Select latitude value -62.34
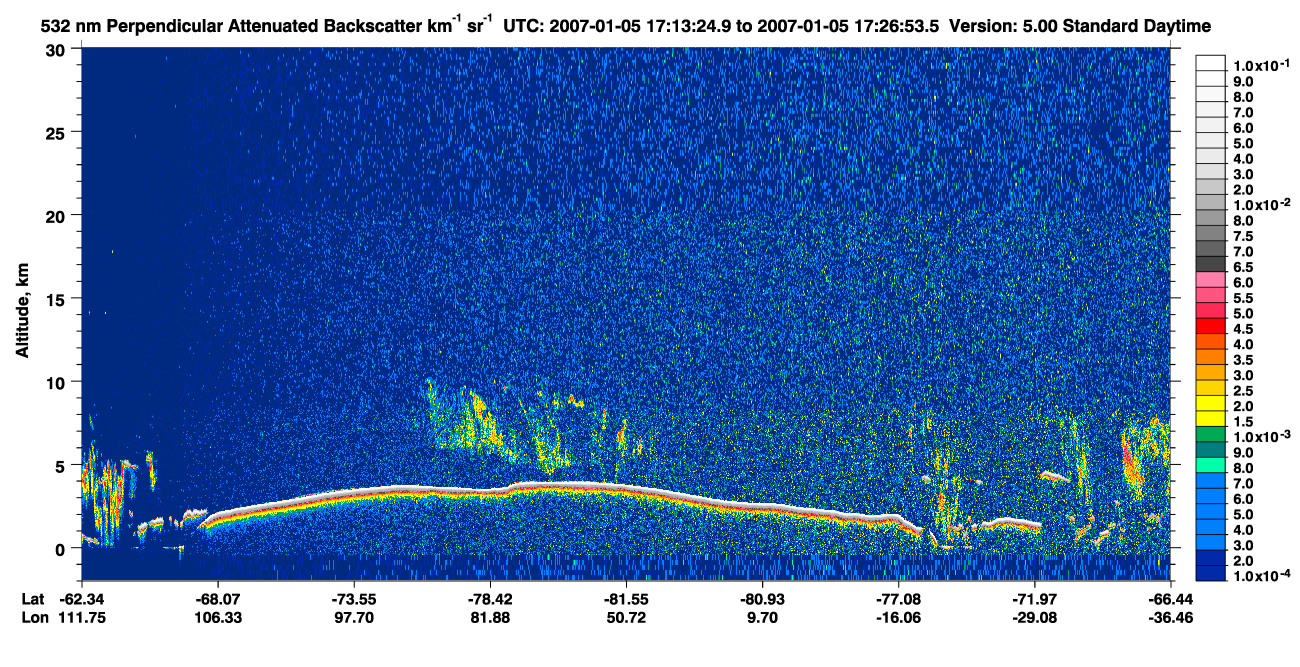This screenshot has width=1300, height=667. [81, 598]
